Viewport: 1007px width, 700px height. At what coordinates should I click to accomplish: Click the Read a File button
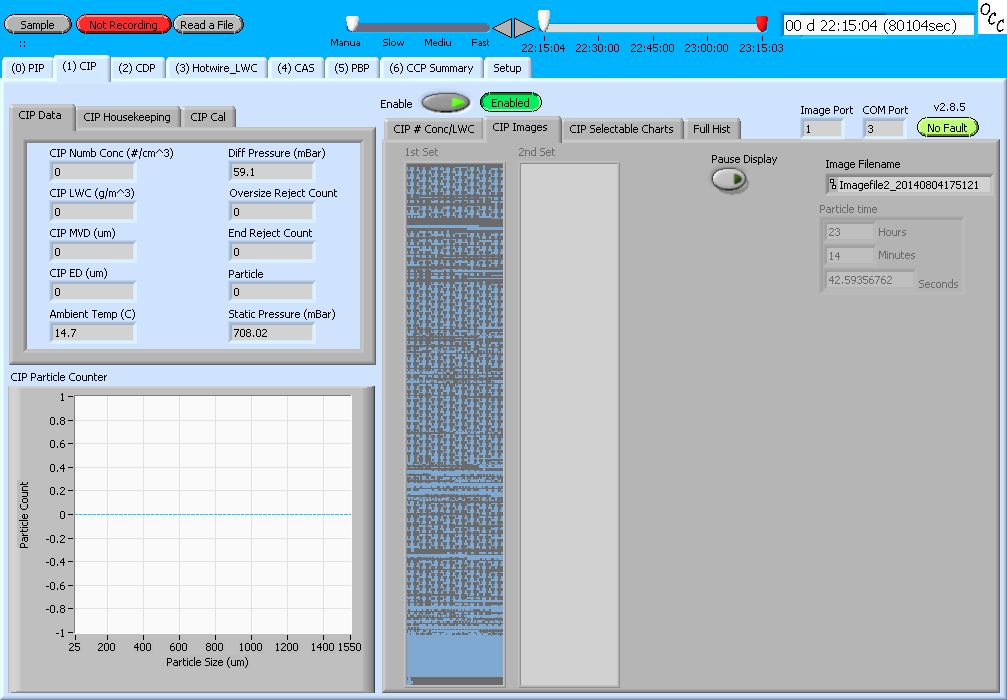coord(207,24)
